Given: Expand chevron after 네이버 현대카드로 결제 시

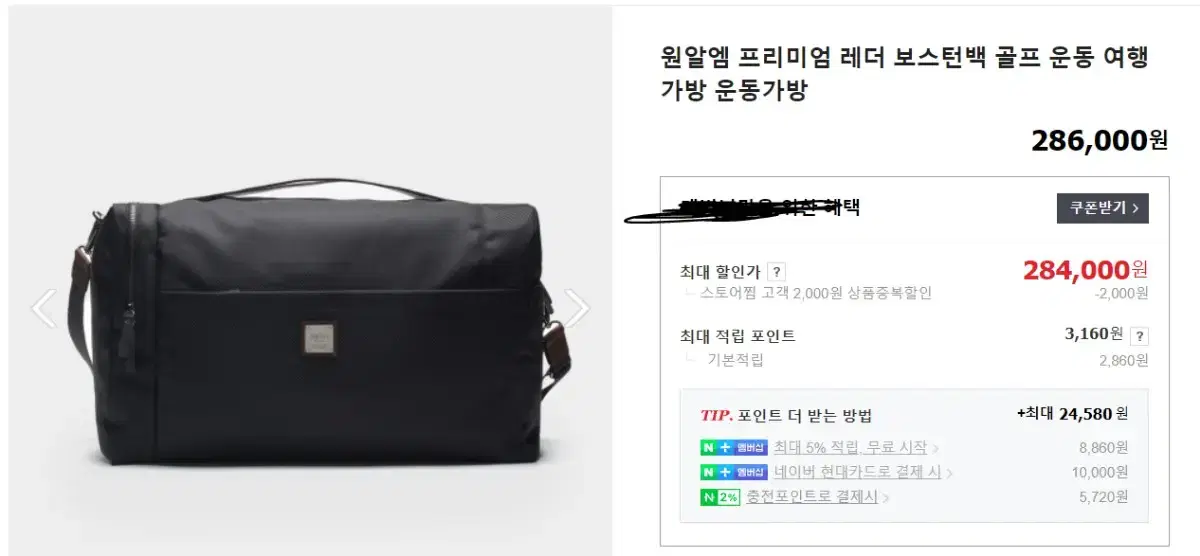Looking at the screenshot, I should click(x=949, y=473).
